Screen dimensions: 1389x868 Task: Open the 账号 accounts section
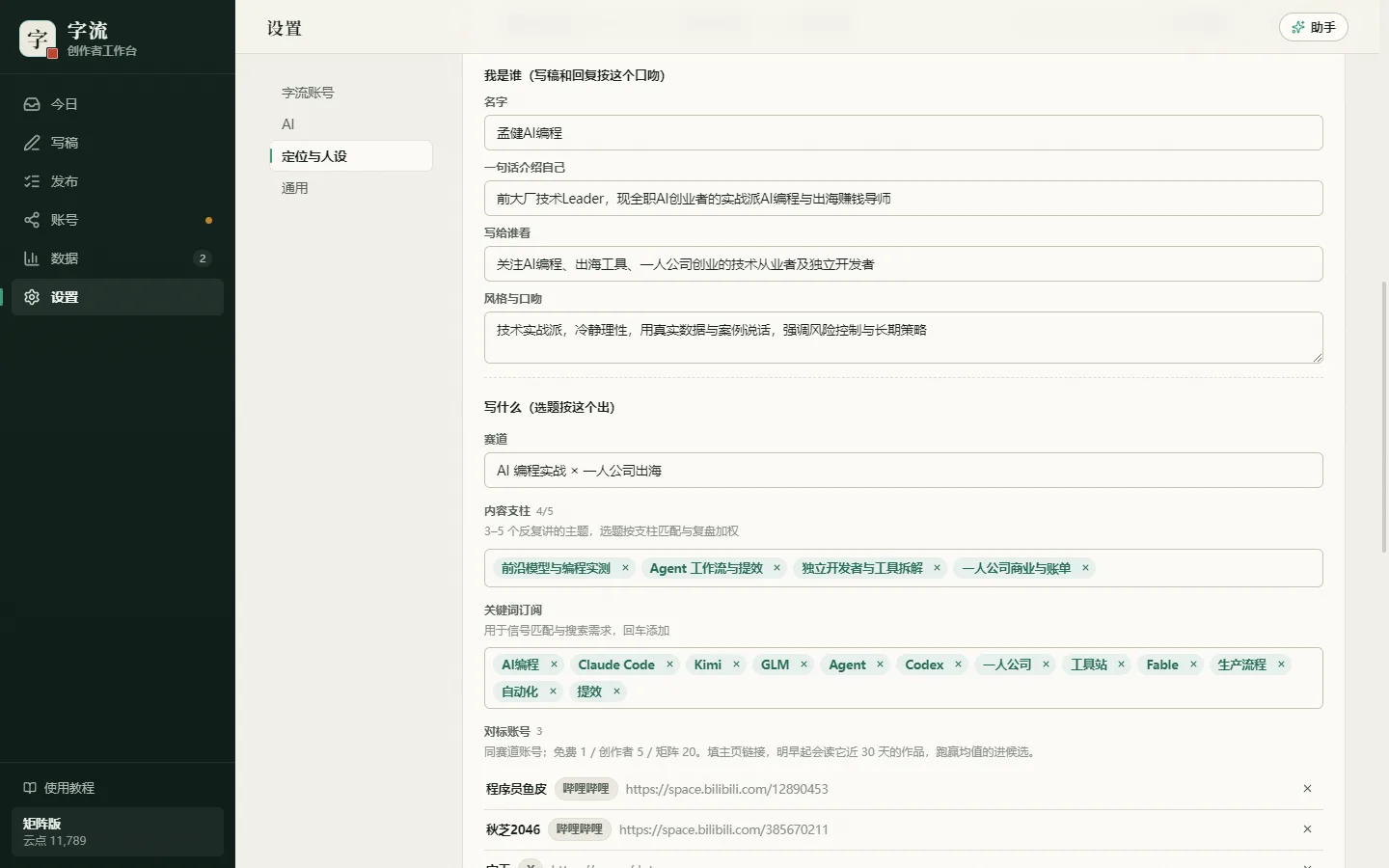coord(118,220)
